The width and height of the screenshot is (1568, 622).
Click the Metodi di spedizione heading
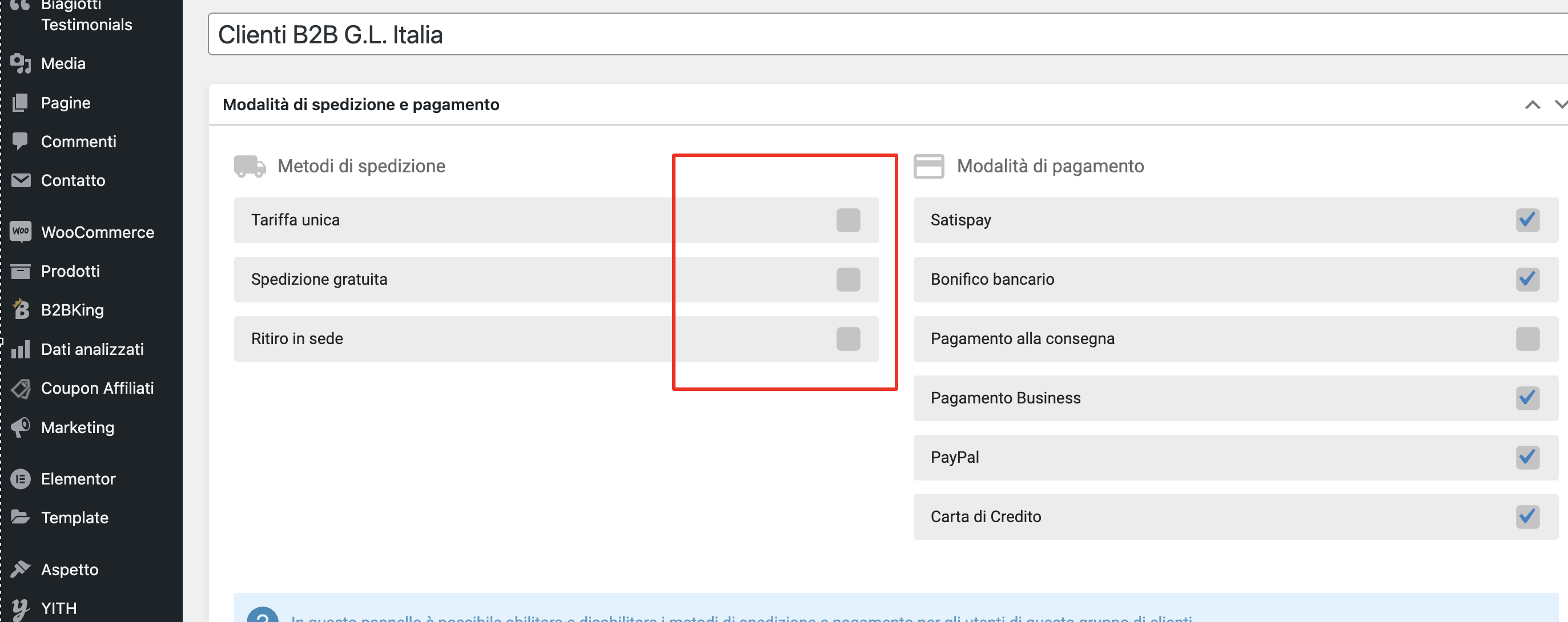[361, 166]
